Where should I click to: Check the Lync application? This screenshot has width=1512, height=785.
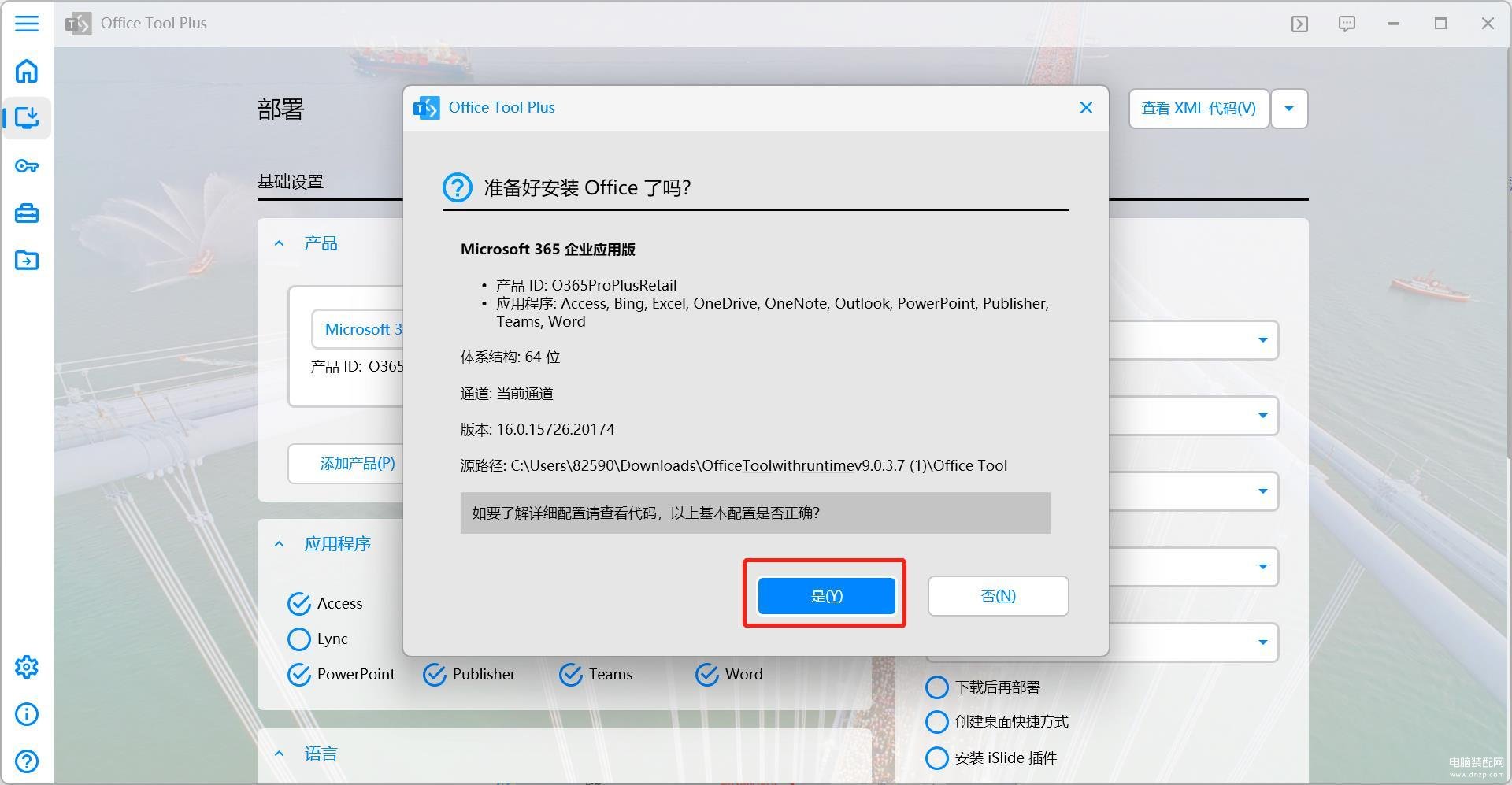(x=299, y=639)
